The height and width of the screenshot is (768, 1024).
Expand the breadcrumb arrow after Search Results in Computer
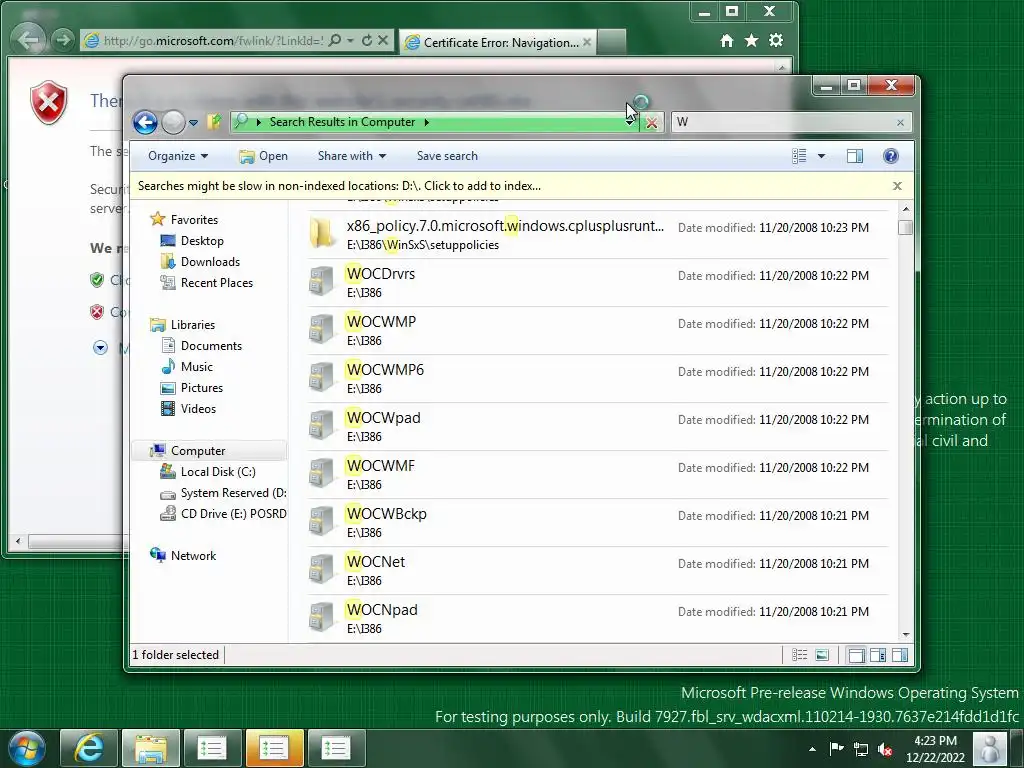pos(427,122)
